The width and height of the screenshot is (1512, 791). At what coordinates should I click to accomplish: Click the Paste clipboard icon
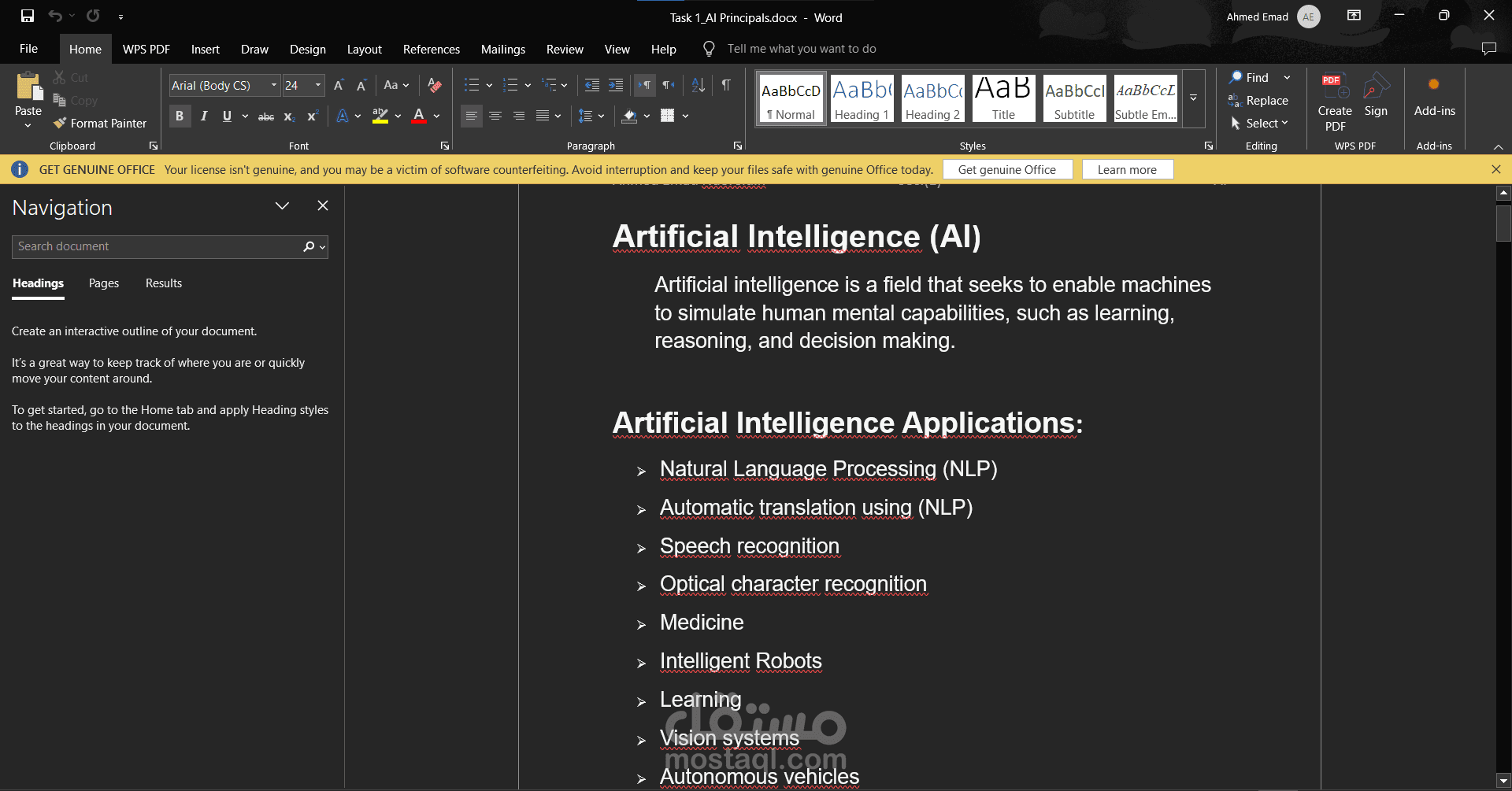coord(28,87)
